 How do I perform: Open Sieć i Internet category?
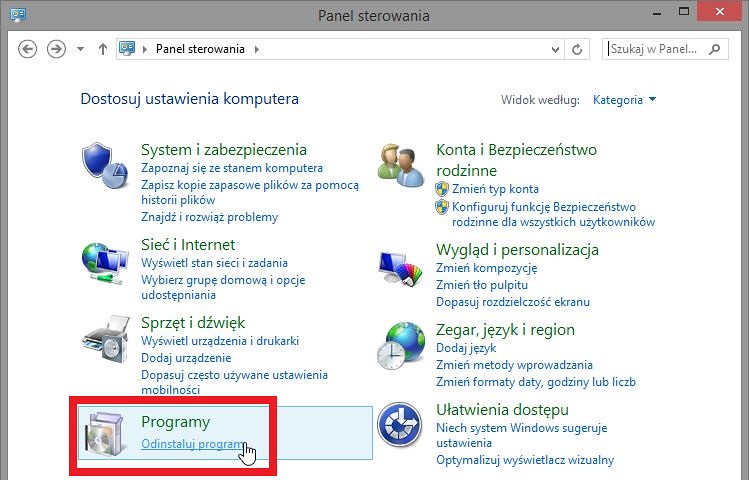coord(188,245)
